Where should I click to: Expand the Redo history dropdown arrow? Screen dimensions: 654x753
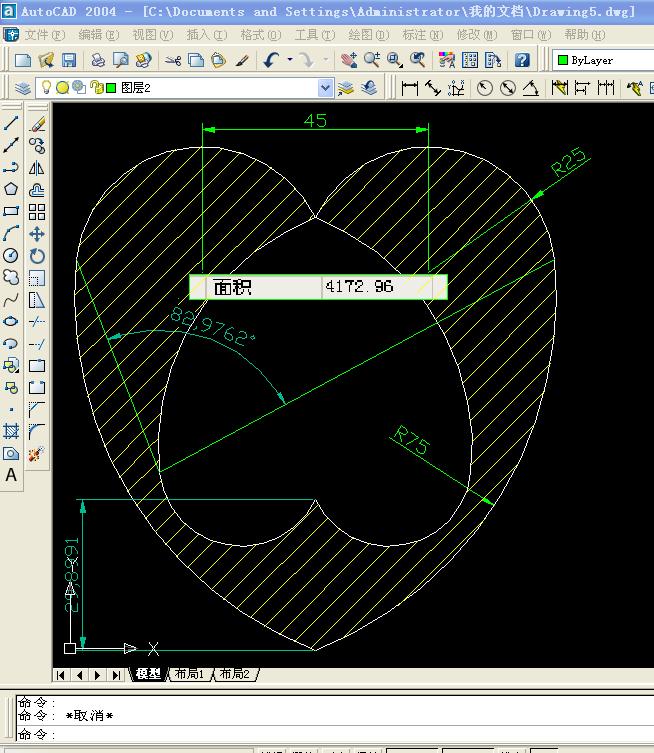tap(326, 60)
